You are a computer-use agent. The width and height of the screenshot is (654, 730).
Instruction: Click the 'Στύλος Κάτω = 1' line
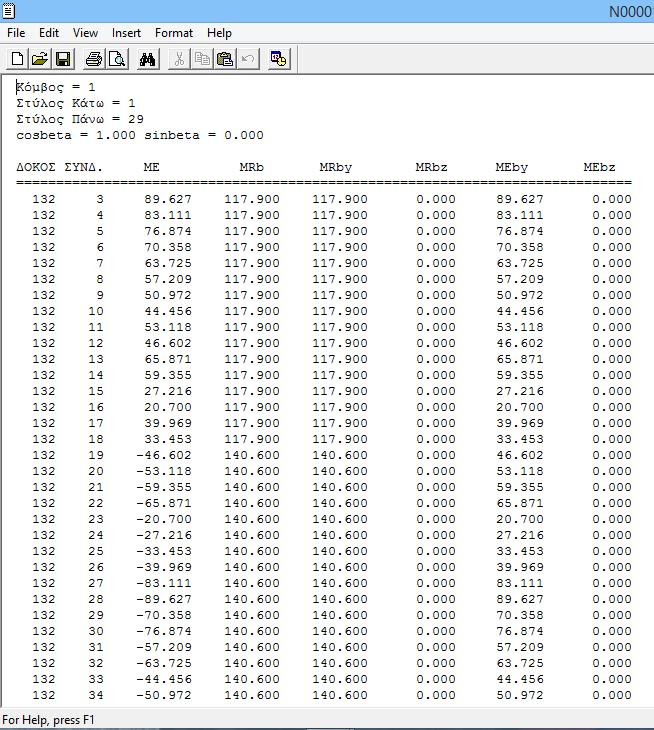[x=75, y=103]
